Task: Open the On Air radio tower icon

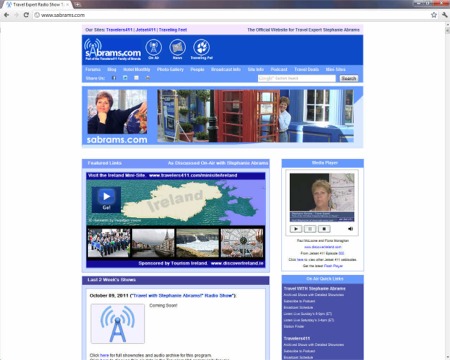Action: [x=153, y=49]
